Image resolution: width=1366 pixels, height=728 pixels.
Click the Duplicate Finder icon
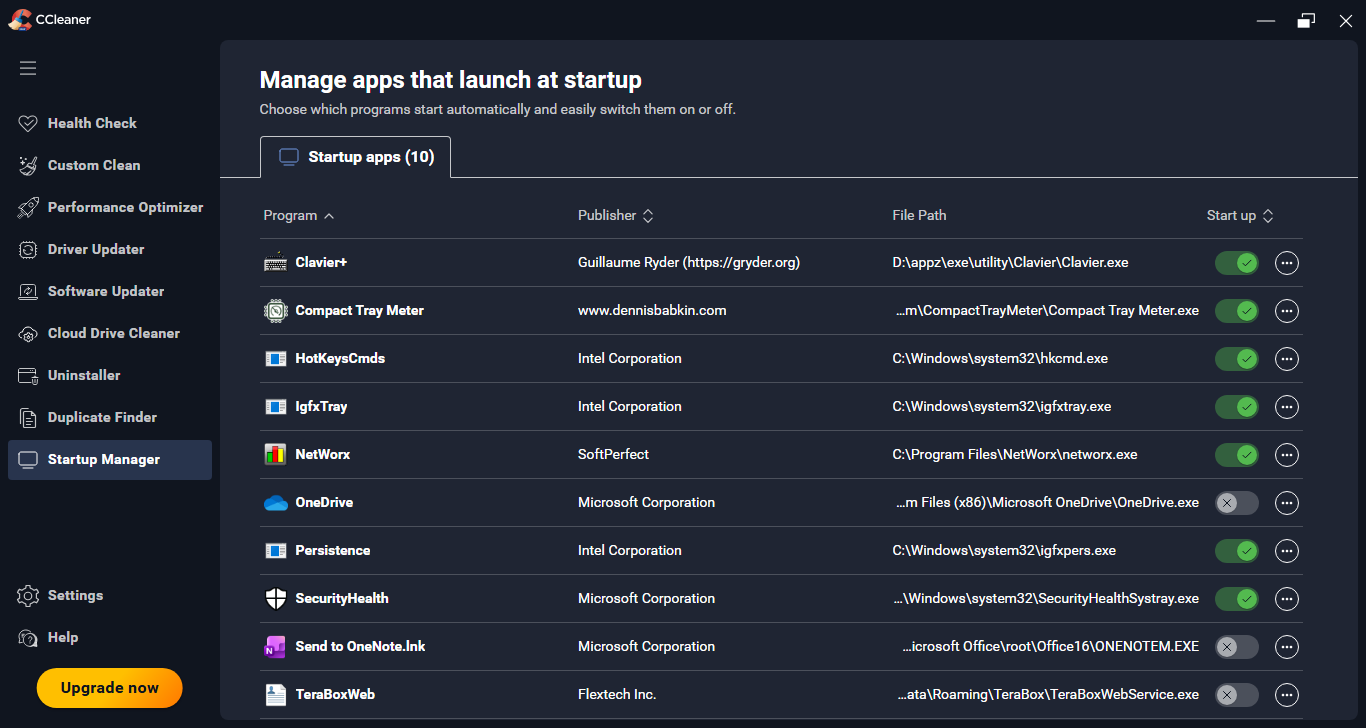point(28,418)
